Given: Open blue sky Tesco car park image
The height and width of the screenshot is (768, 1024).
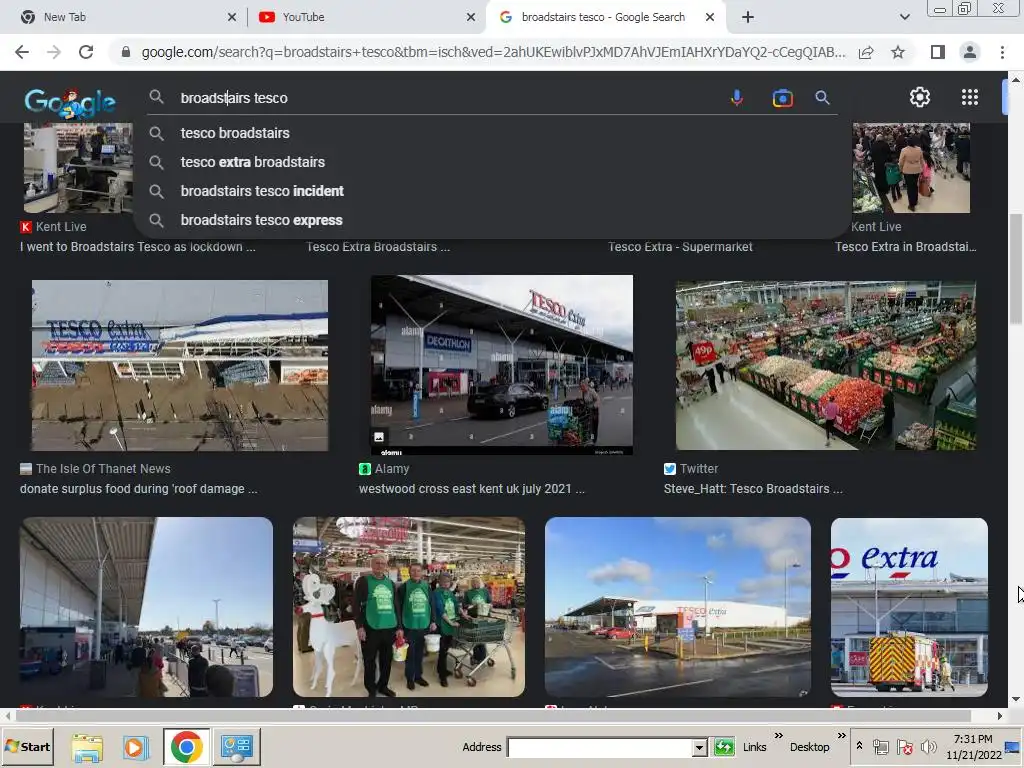Looking at the screenshot, I should click(x=678, y=607).
